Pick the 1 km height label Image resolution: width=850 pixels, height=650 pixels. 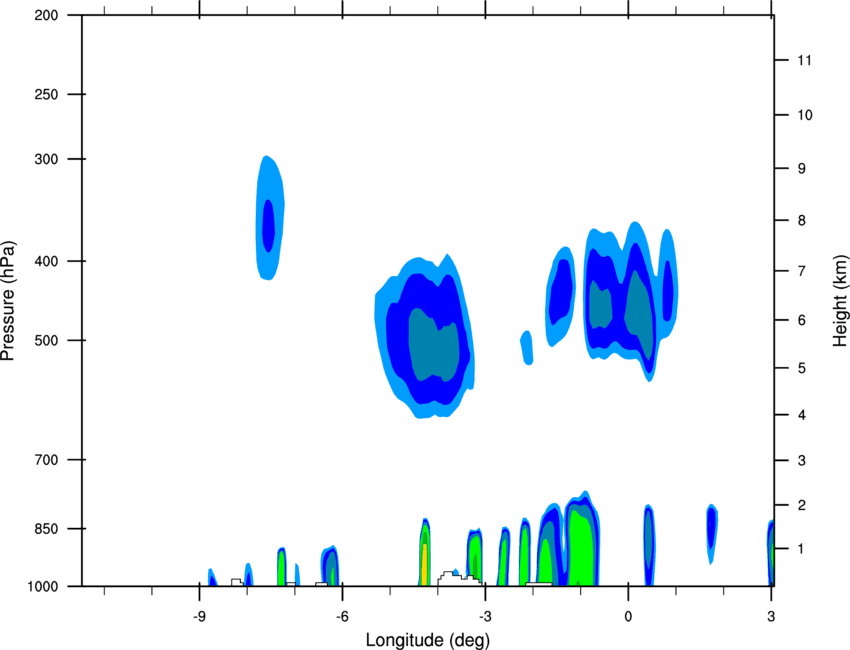point(802,549)
